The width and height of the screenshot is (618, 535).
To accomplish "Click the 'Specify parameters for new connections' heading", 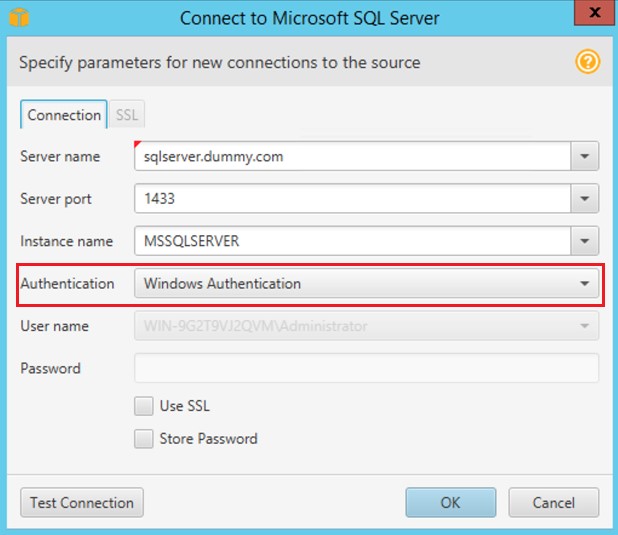I will [x=220, y=63].
